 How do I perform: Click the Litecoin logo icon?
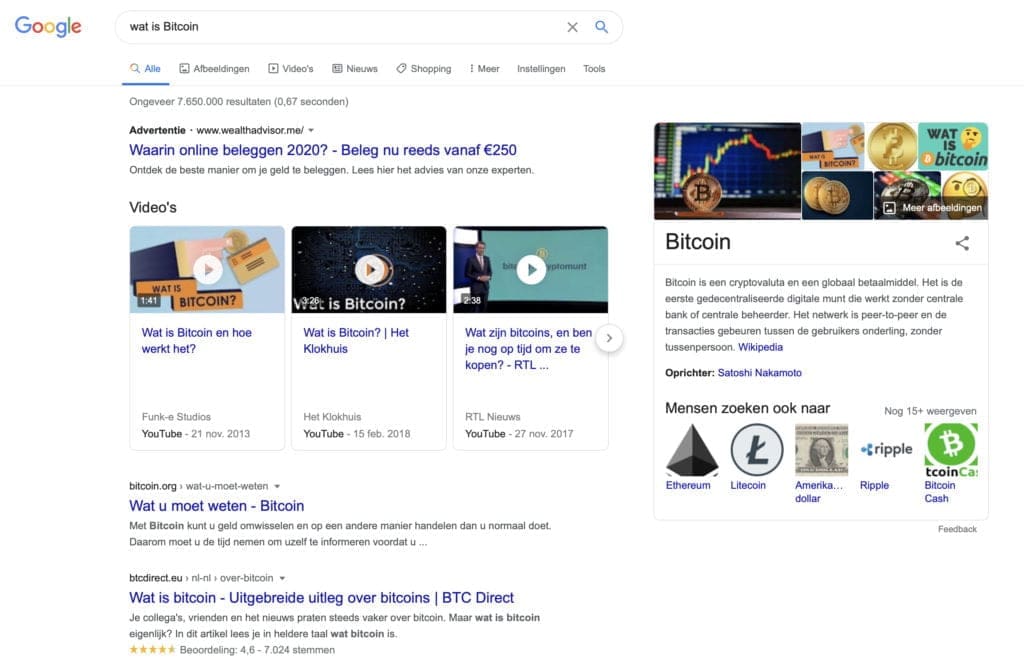[756, 449]
